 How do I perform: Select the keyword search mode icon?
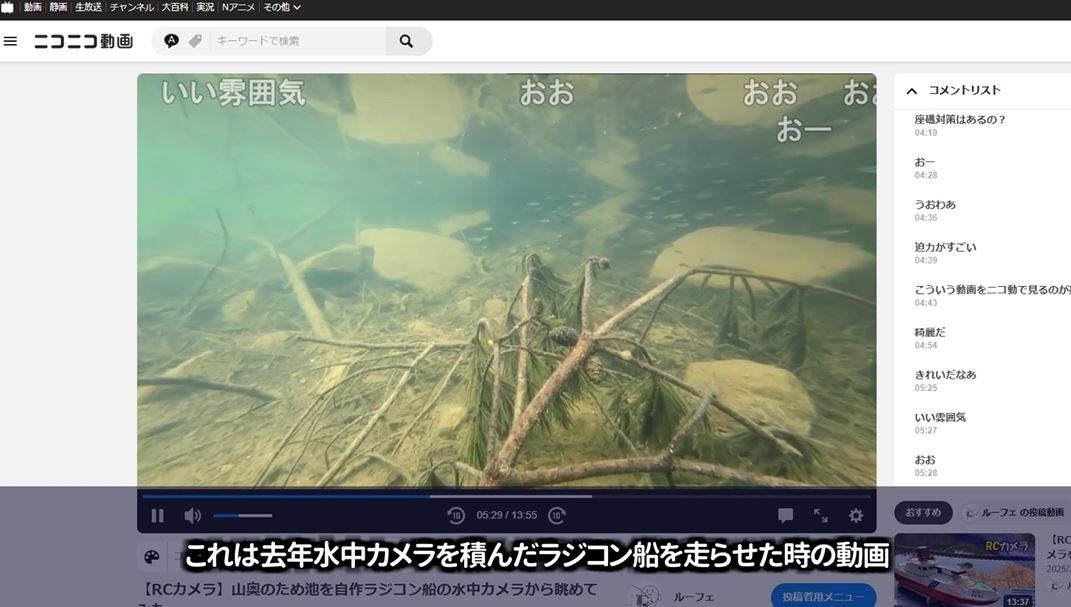point(171,41)
